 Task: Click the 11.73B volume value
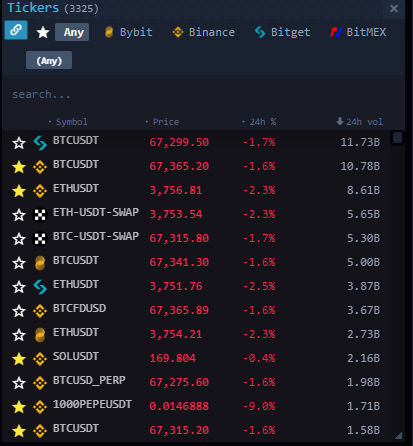[360, 143]
